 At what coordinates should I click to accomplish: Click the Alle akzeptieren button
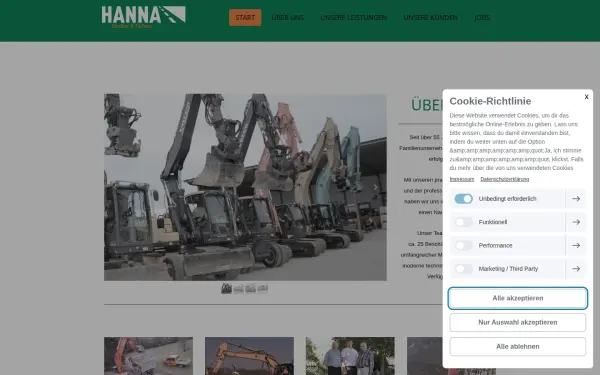point(517,298)
